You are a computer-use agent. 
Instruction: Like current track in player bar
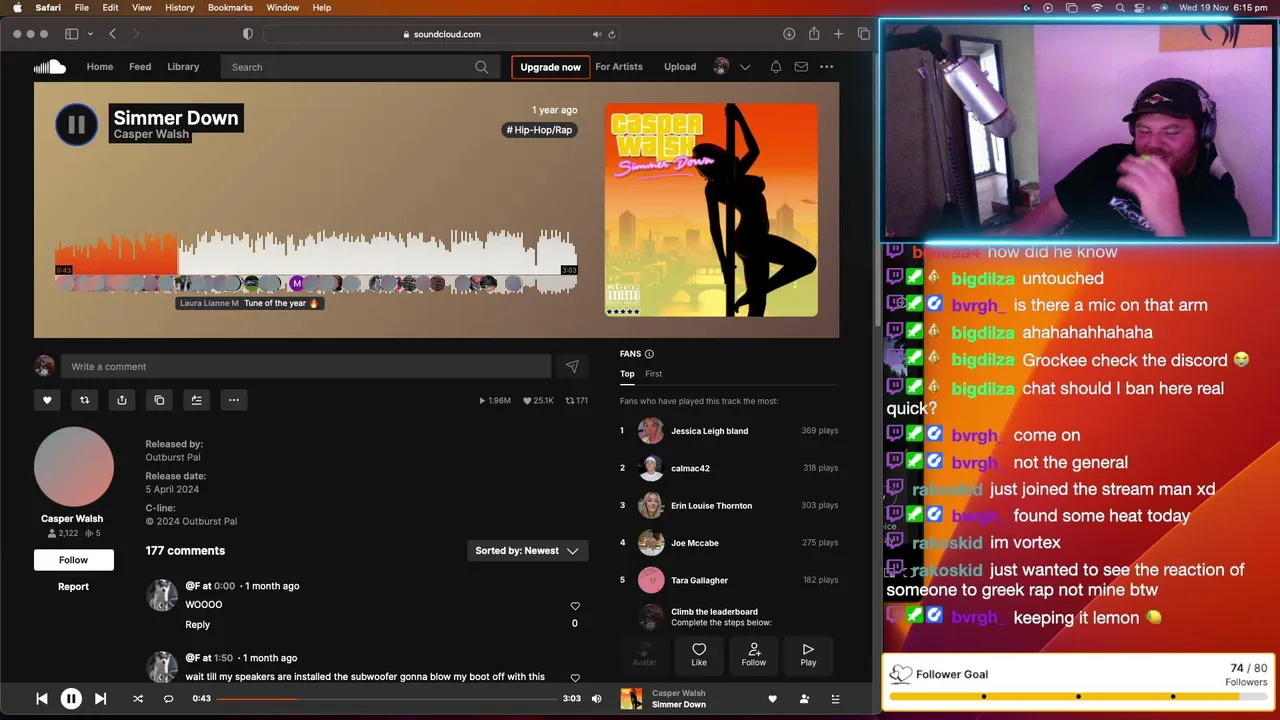coord(772,699)
